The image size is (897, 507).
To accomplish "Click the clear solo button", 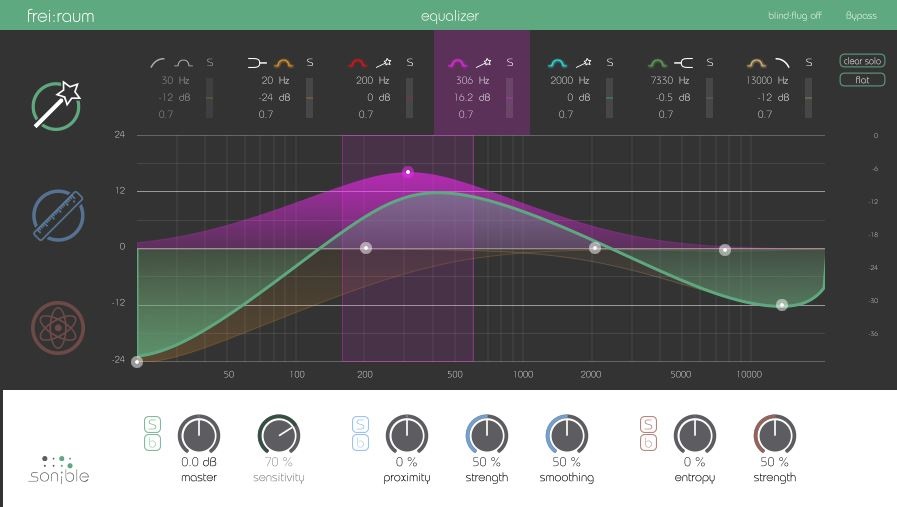I will pyautogui.click(x=862, y=61).
